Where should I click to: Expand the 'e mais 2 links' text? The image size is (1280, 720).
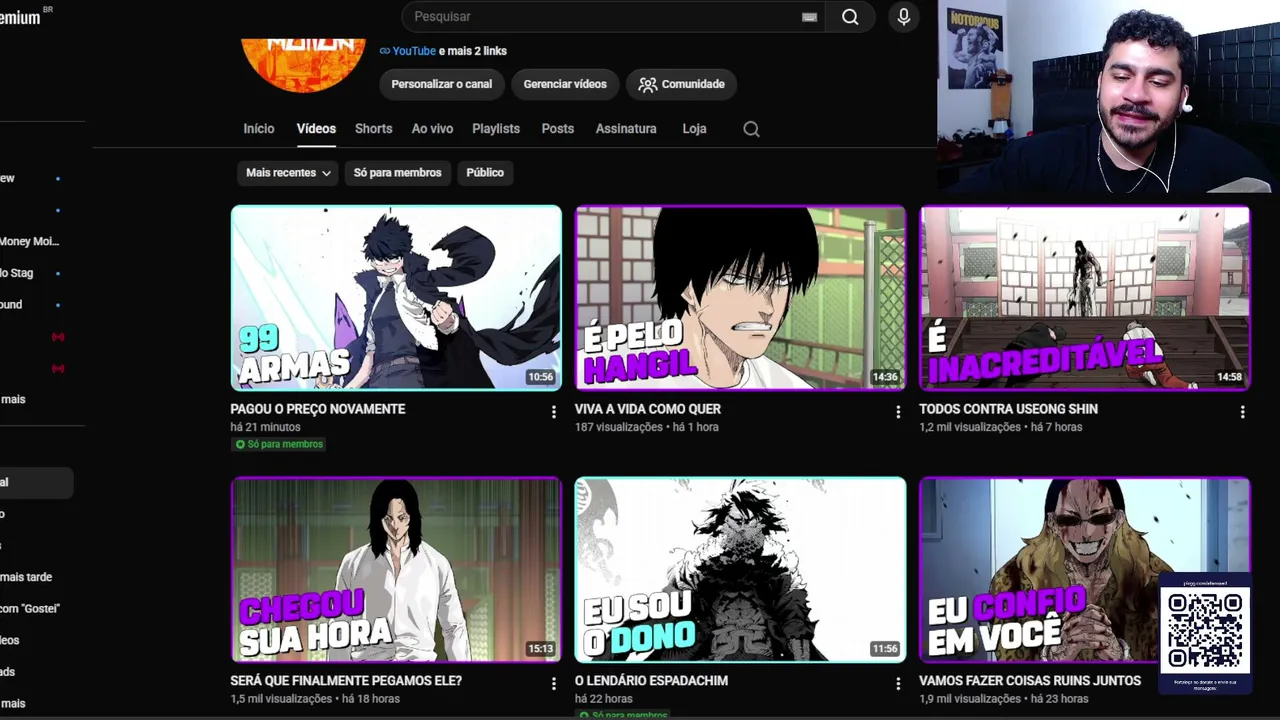(x=473, y=51)
